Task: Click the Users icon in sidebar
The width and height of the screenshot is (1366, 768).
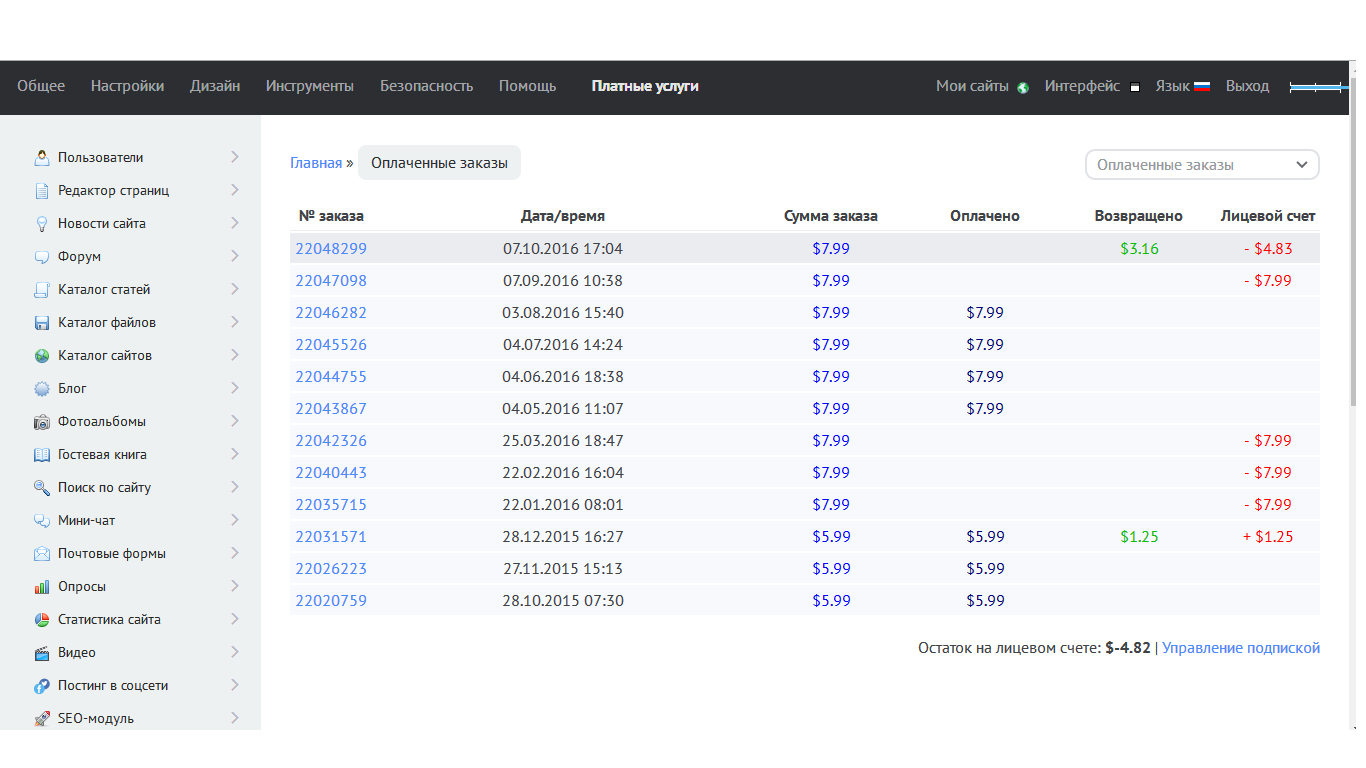Action: coord(42,157)
